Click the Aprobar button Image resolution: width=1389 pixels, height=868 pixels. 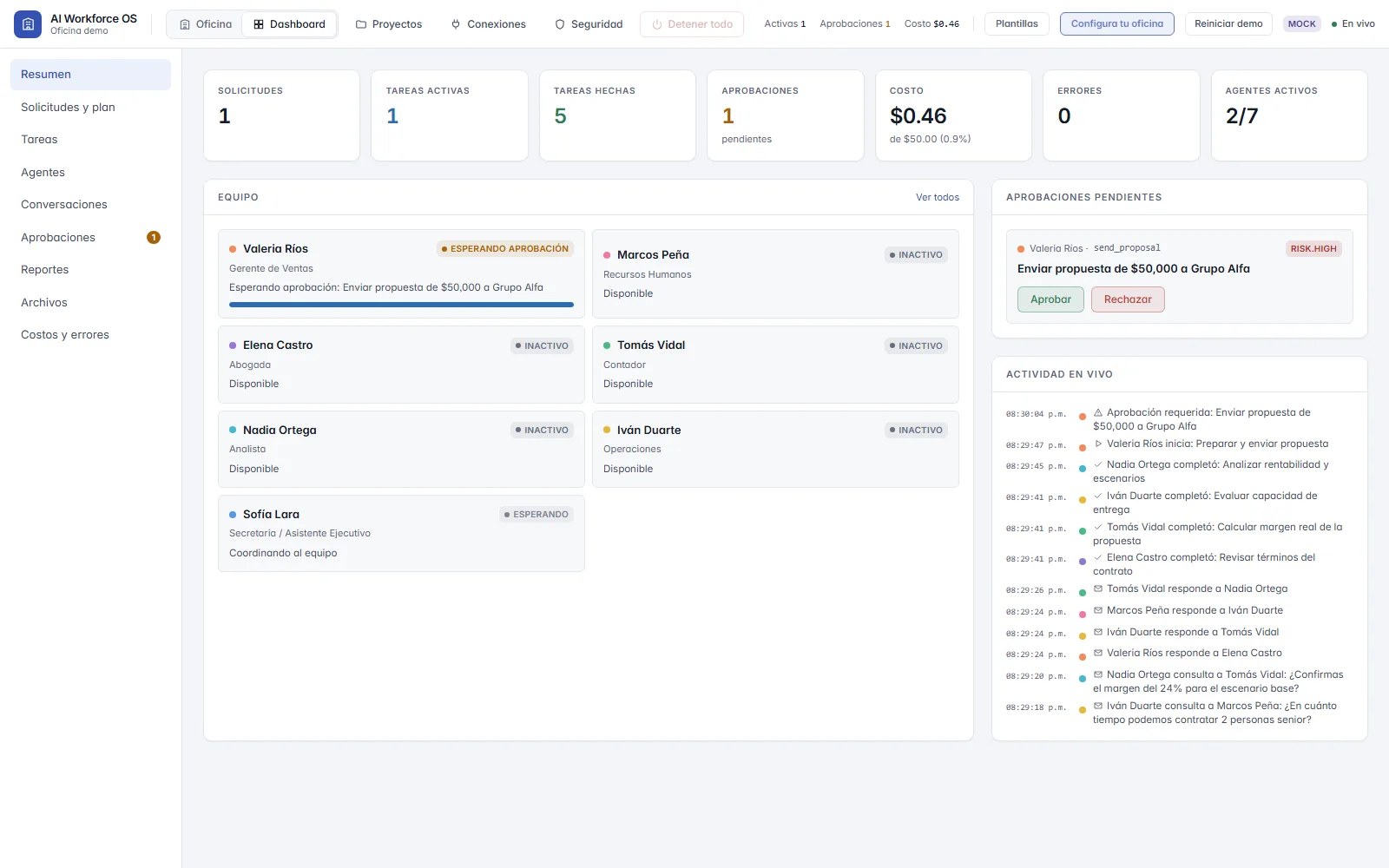(1050, 299)
